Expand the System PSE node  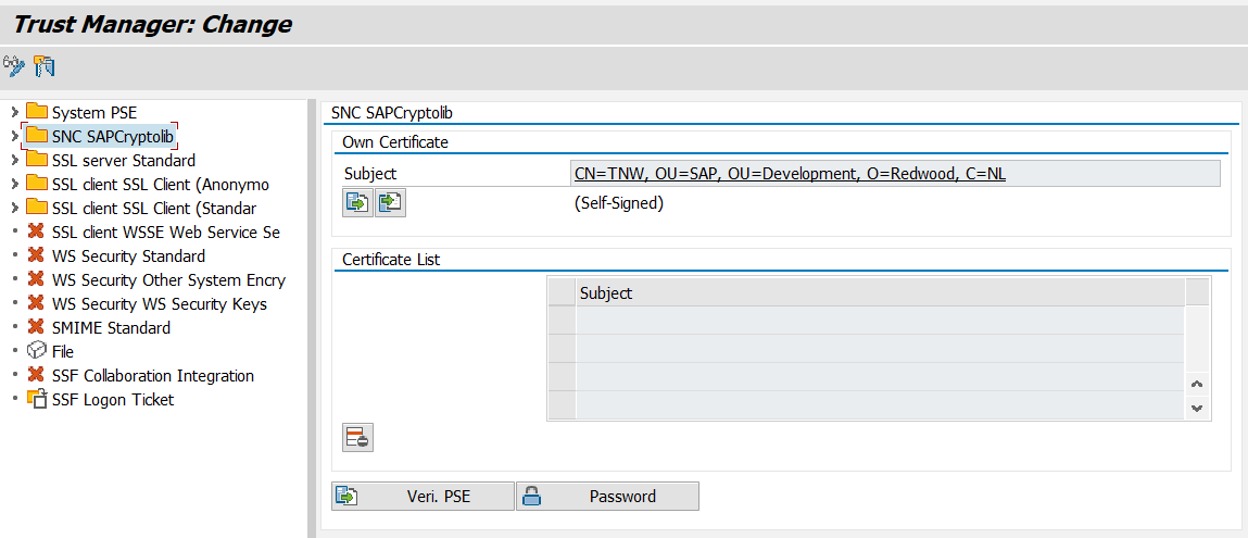[14, 112]
